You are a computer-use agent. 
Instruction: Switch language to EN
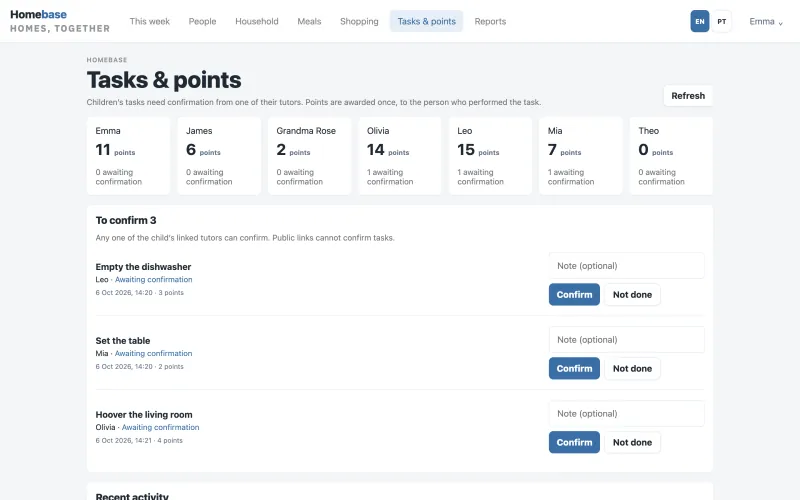click(x=699, y=21)
